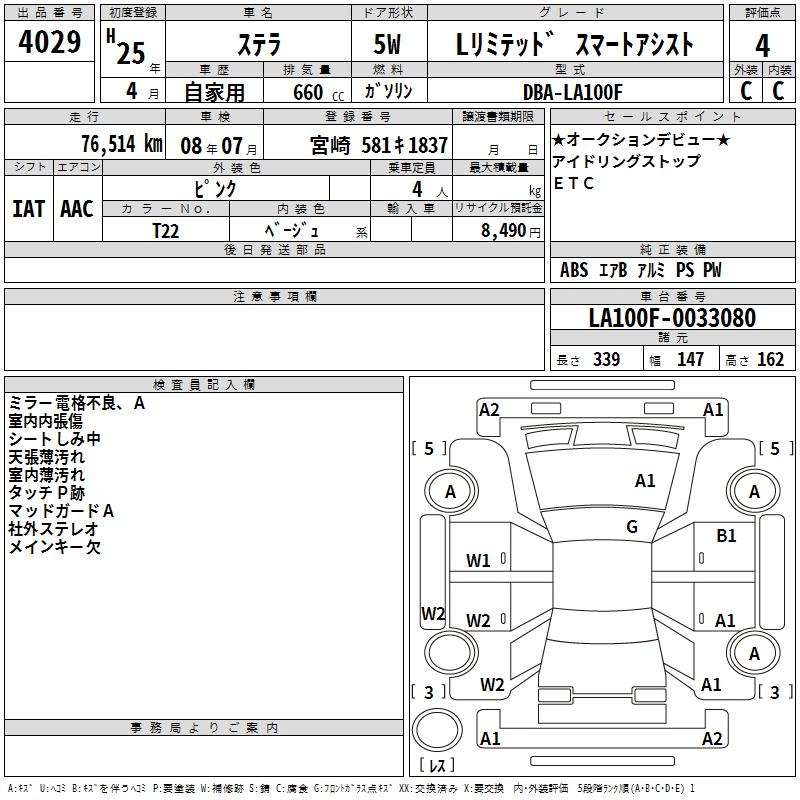Screen dimensions: 800x800
Task: Click the inspector note タッチP跡
Action: pyautogui.click(x=46, y=492)
